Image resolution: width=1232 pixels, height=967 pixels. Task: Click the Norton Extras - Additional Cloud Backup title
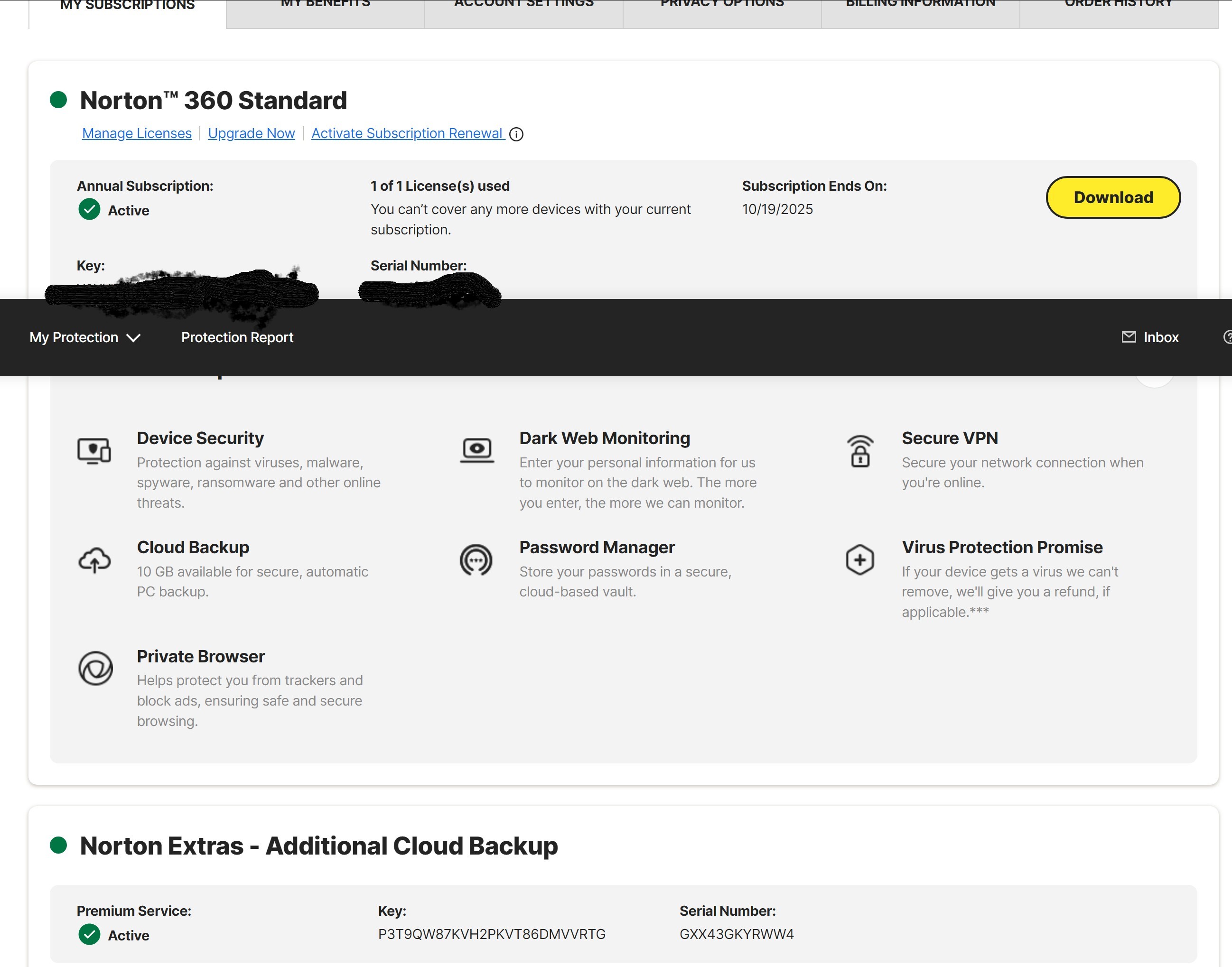[x=319, y=846]
